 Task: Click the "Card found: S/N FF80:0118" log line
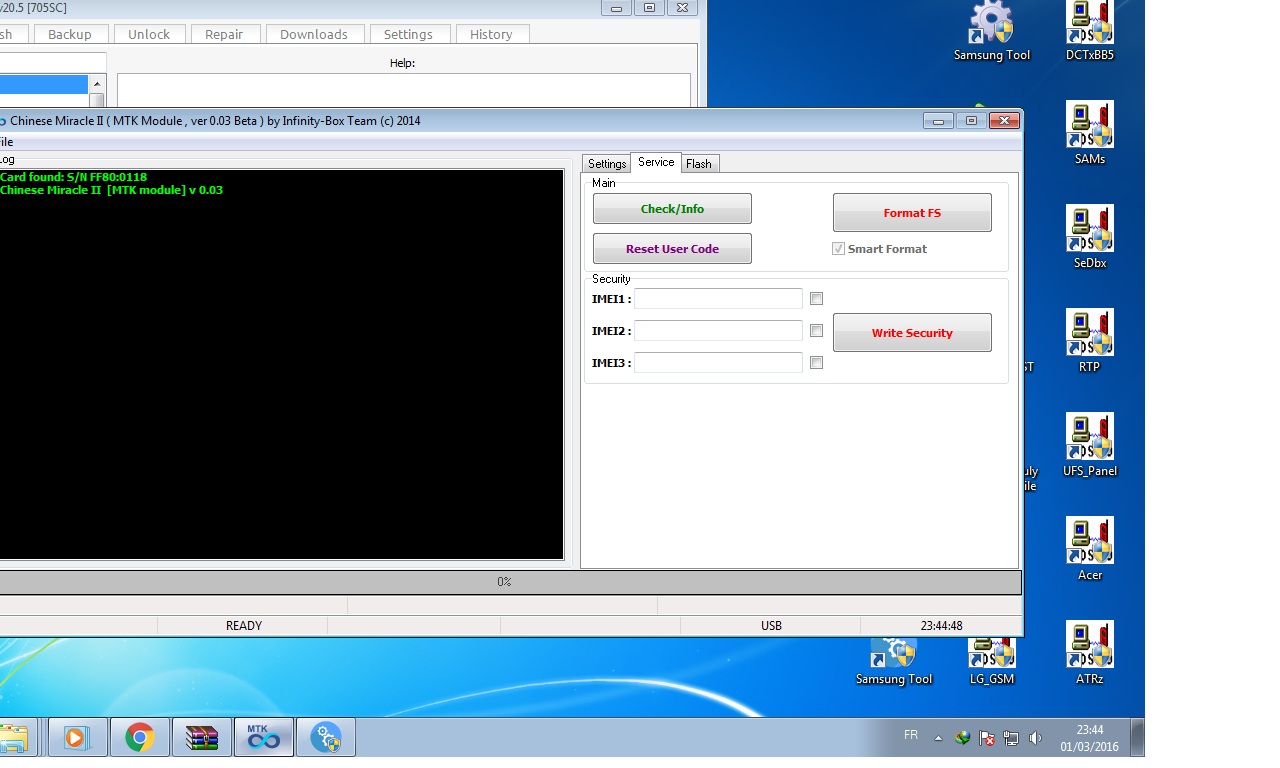74,177
